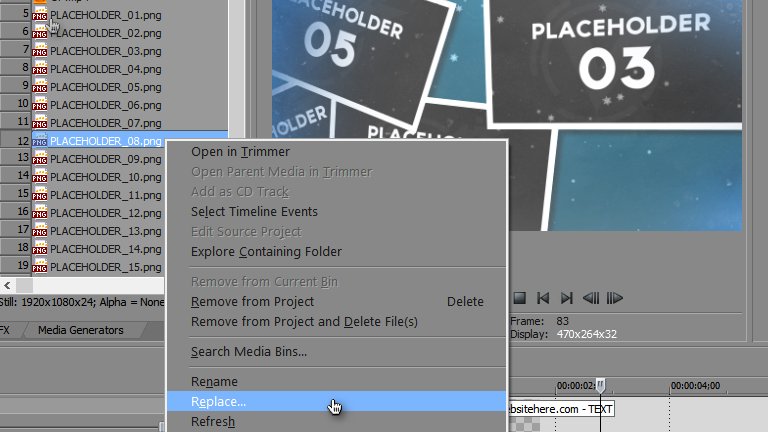This screenshot has width=768, height=432.
Task: Click the Display value 470x264x32
Action: point(586,335)
